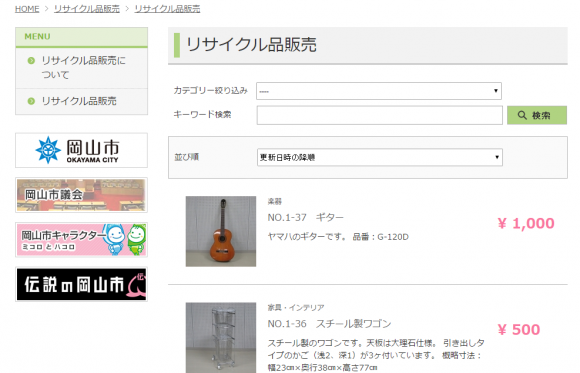Click the ¥ 500 price
The height and width of the screenshot is (373, 580).
[x=519, y=330]
